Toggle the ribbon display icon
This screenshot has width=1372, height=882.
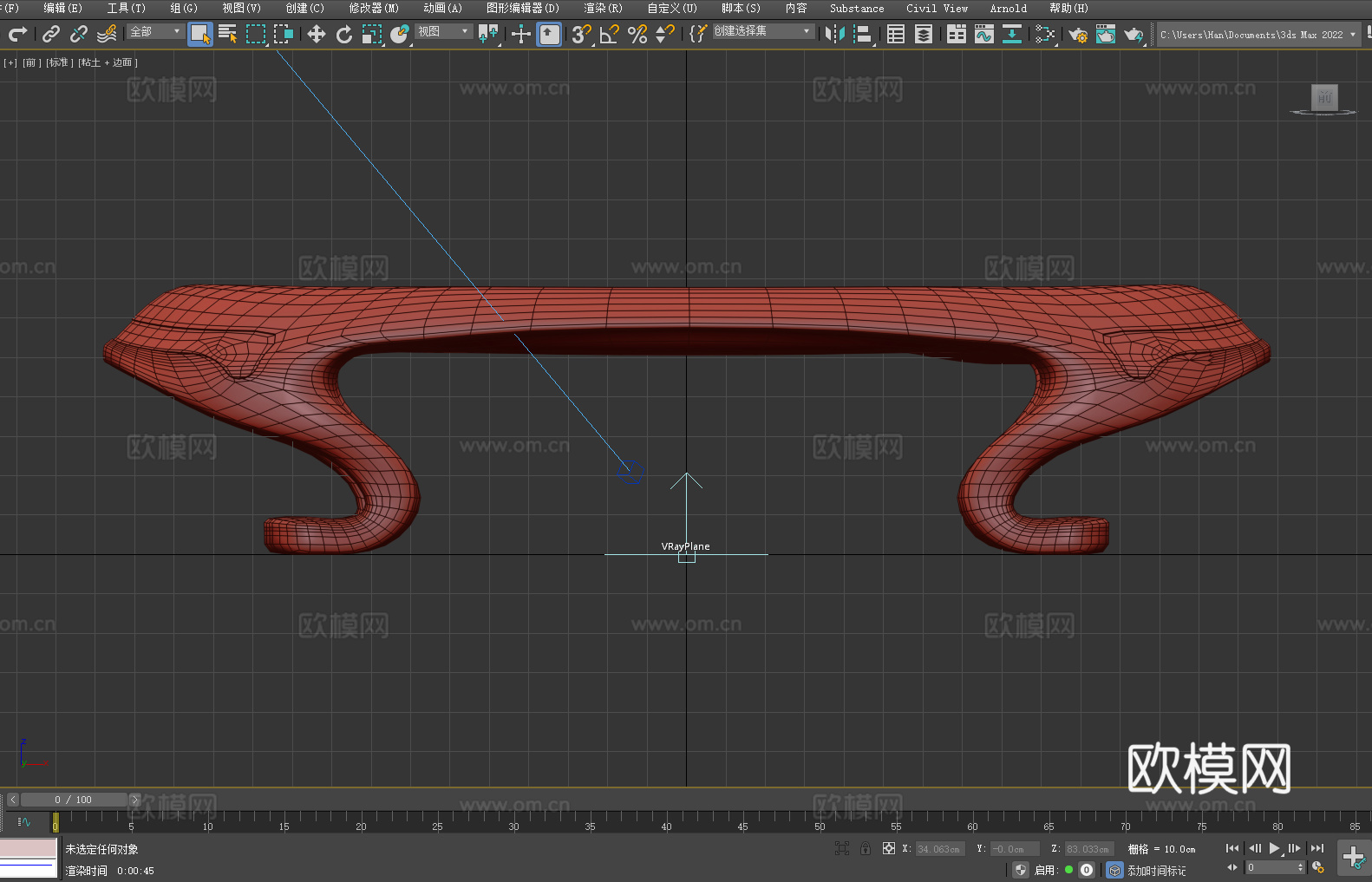957,34
